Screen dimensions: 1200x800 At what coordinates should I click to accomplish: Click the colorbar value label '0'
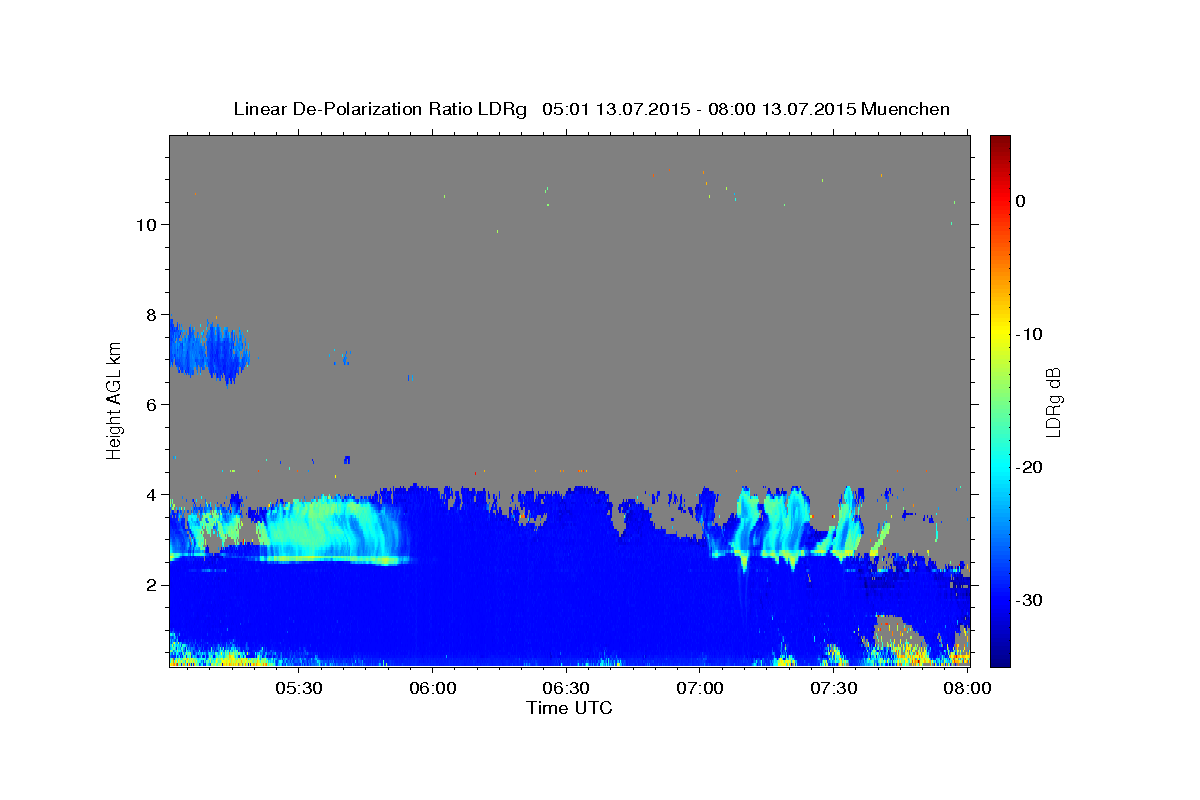(1020, 201)
